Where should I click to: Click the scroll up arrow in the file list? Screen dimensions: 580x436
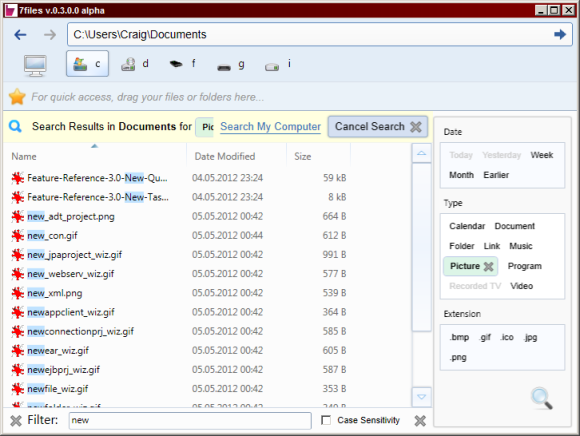coord(421,153)
